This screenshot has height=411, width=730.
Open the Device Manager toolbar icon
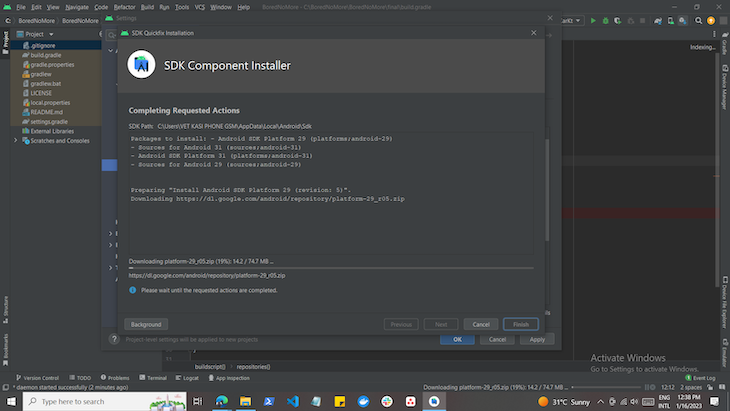click(670, 21)
